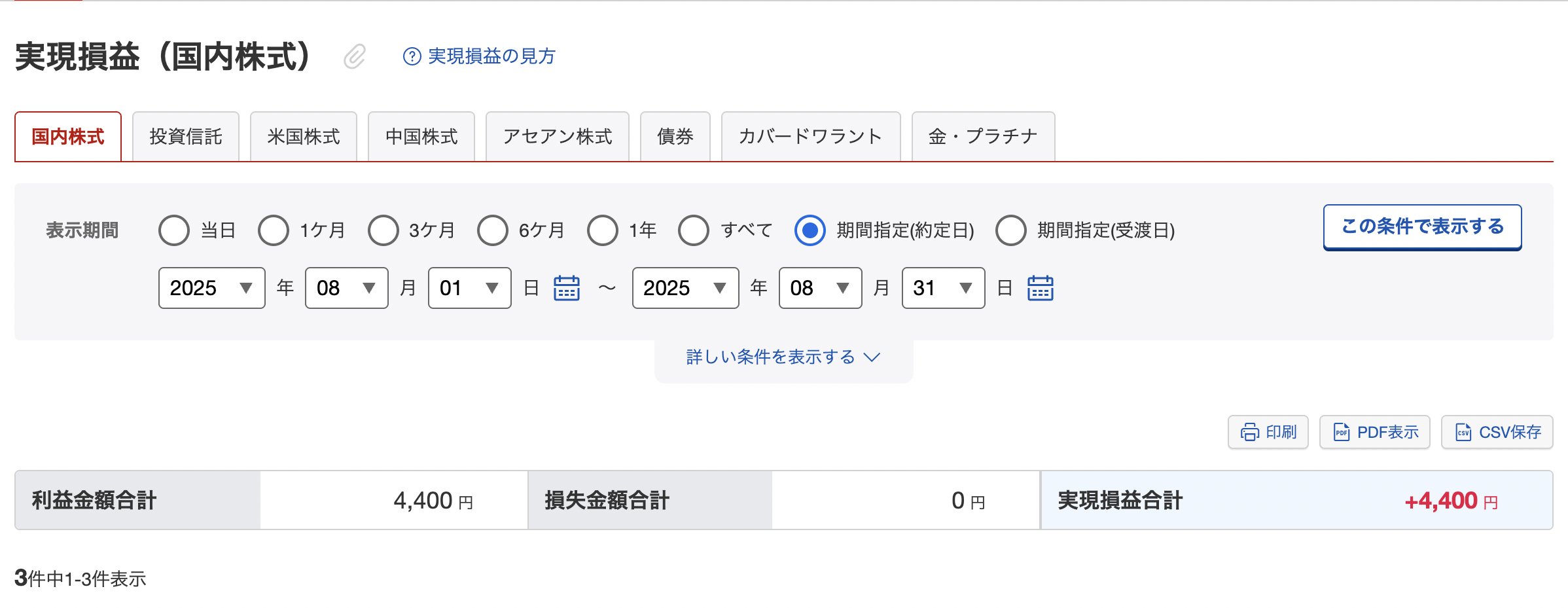Open the end date calendar picker icon
This screenshot has width=1568, height=608.
coord(1040,288)
